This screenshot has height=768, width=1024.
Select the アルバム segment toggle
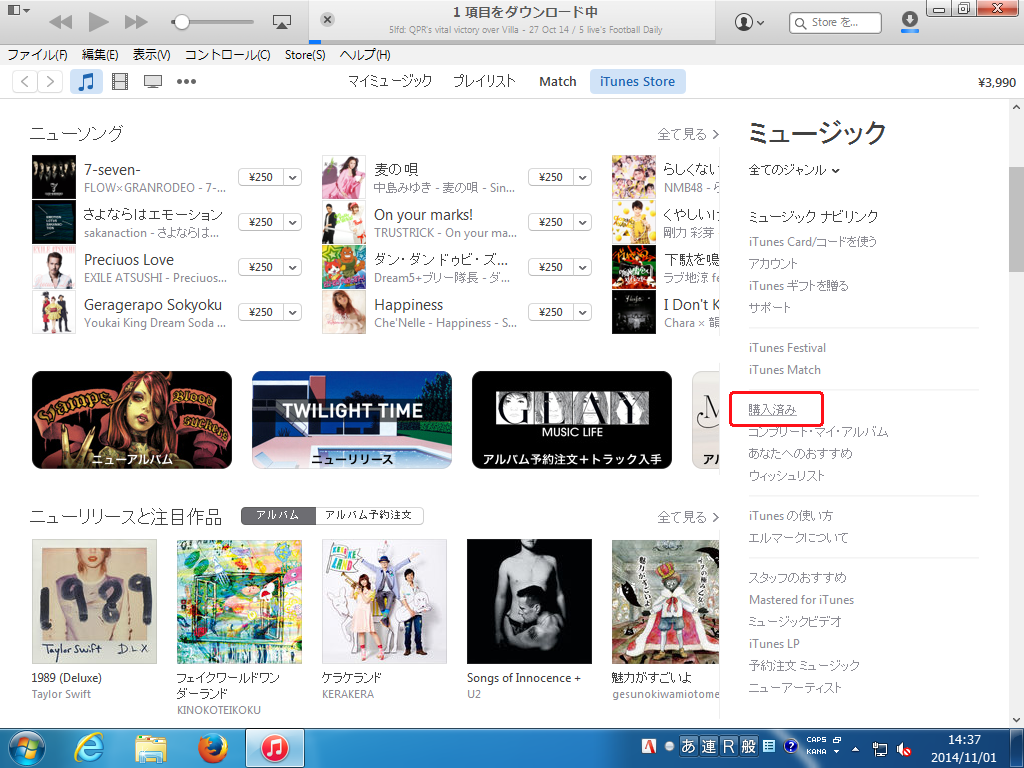point(278,515)
